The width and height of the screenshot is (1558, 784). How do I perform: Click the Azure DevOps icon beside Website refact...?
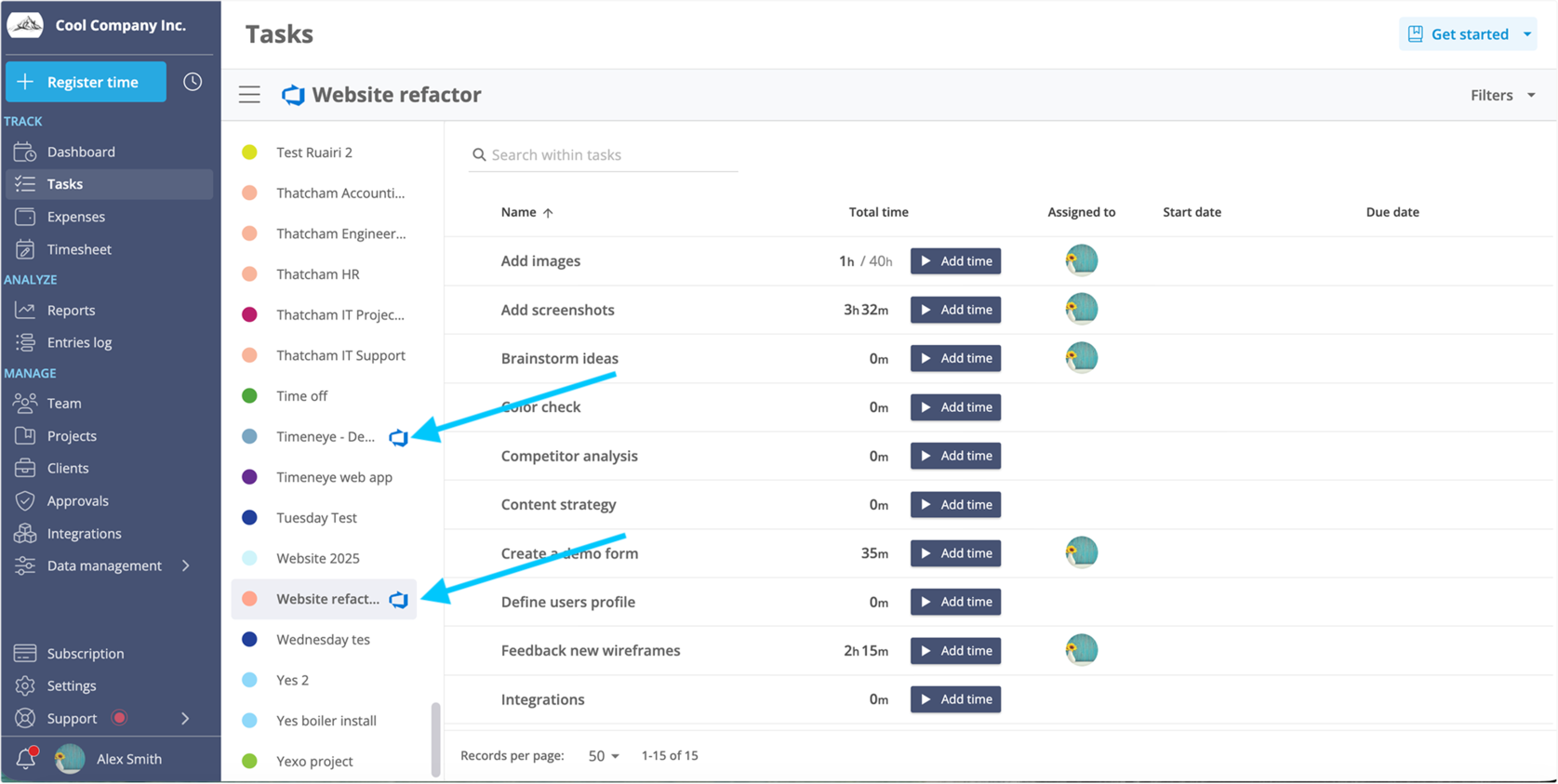pos(398,600)
